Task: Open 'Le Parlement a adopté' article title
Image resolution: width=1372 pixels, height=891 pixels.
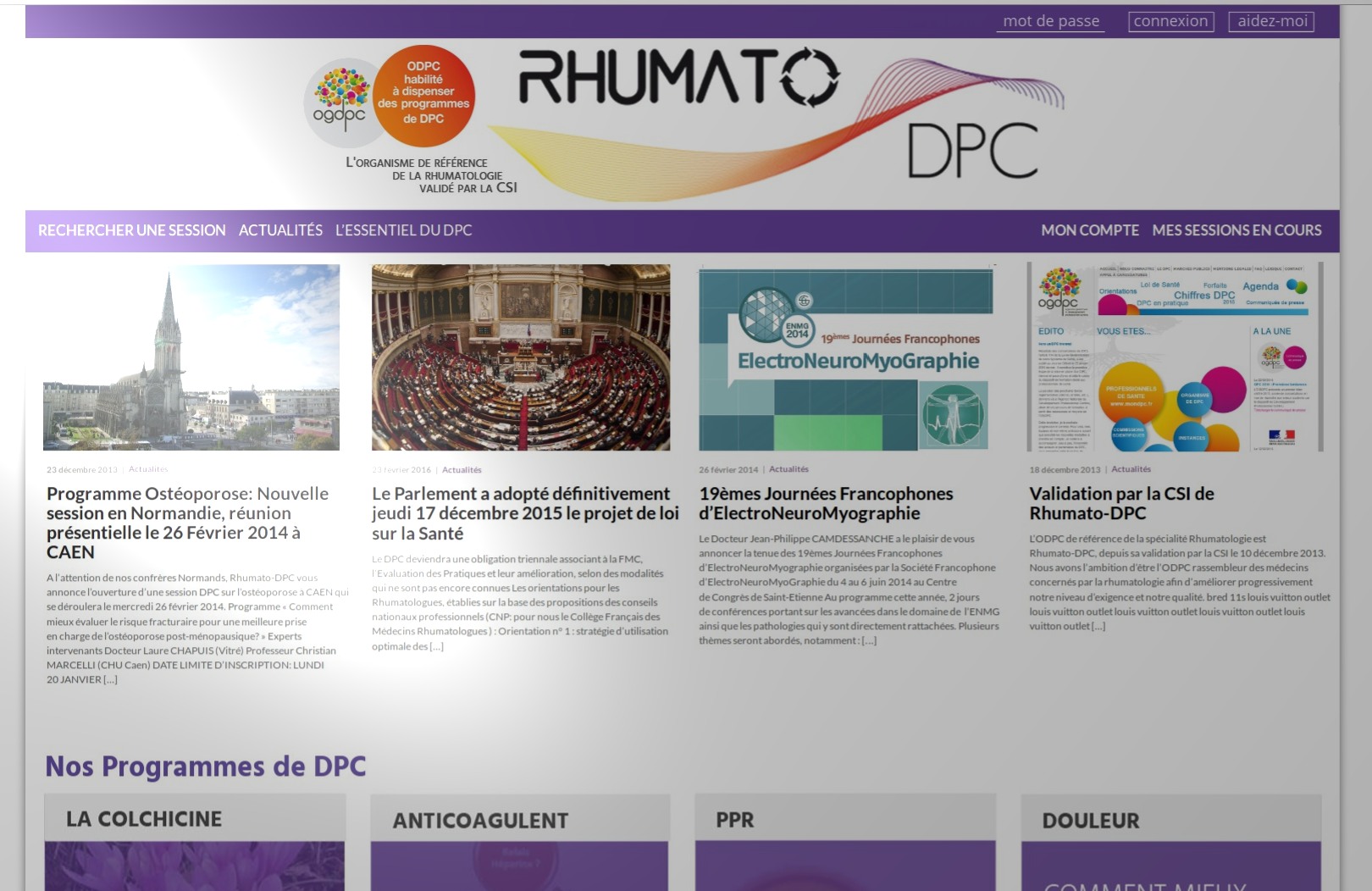Action: click(x=525, y=513)
